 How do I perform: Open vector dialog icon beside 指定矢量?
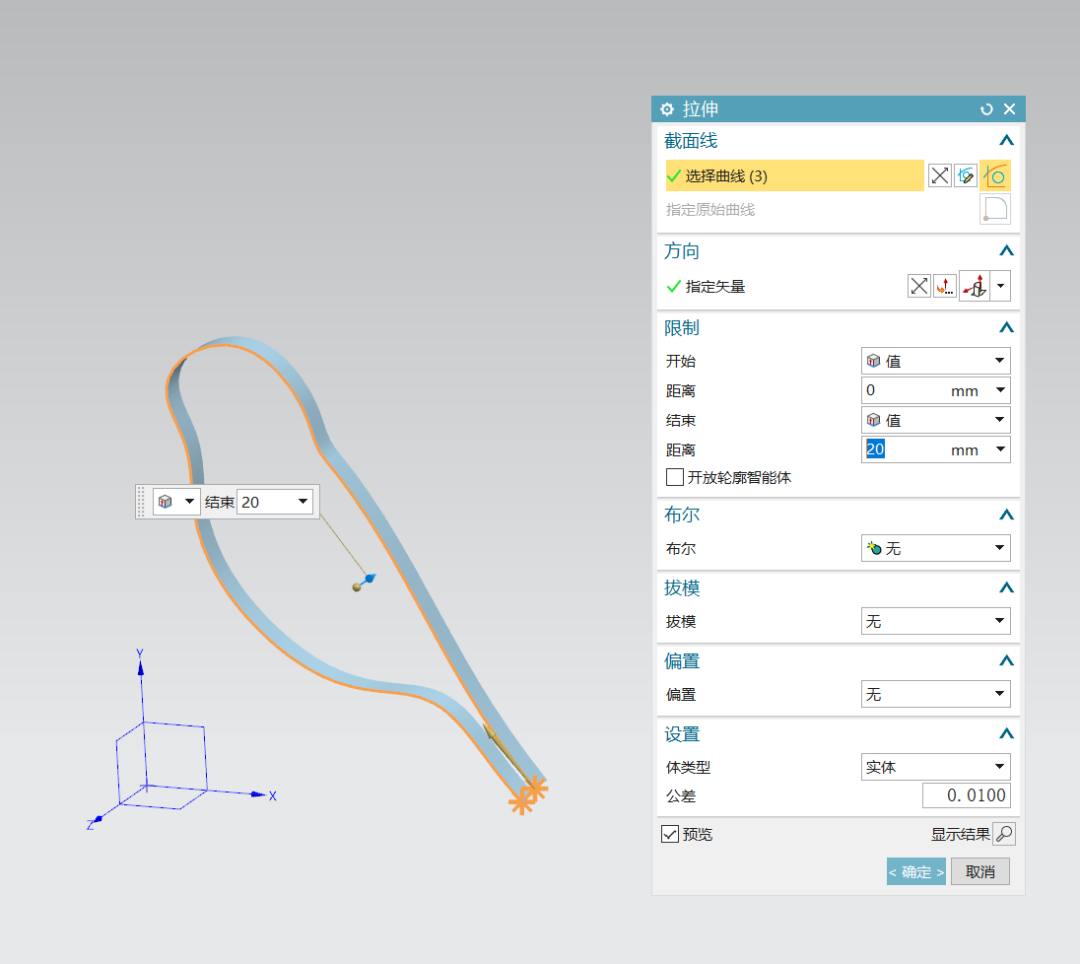(945, 286)
